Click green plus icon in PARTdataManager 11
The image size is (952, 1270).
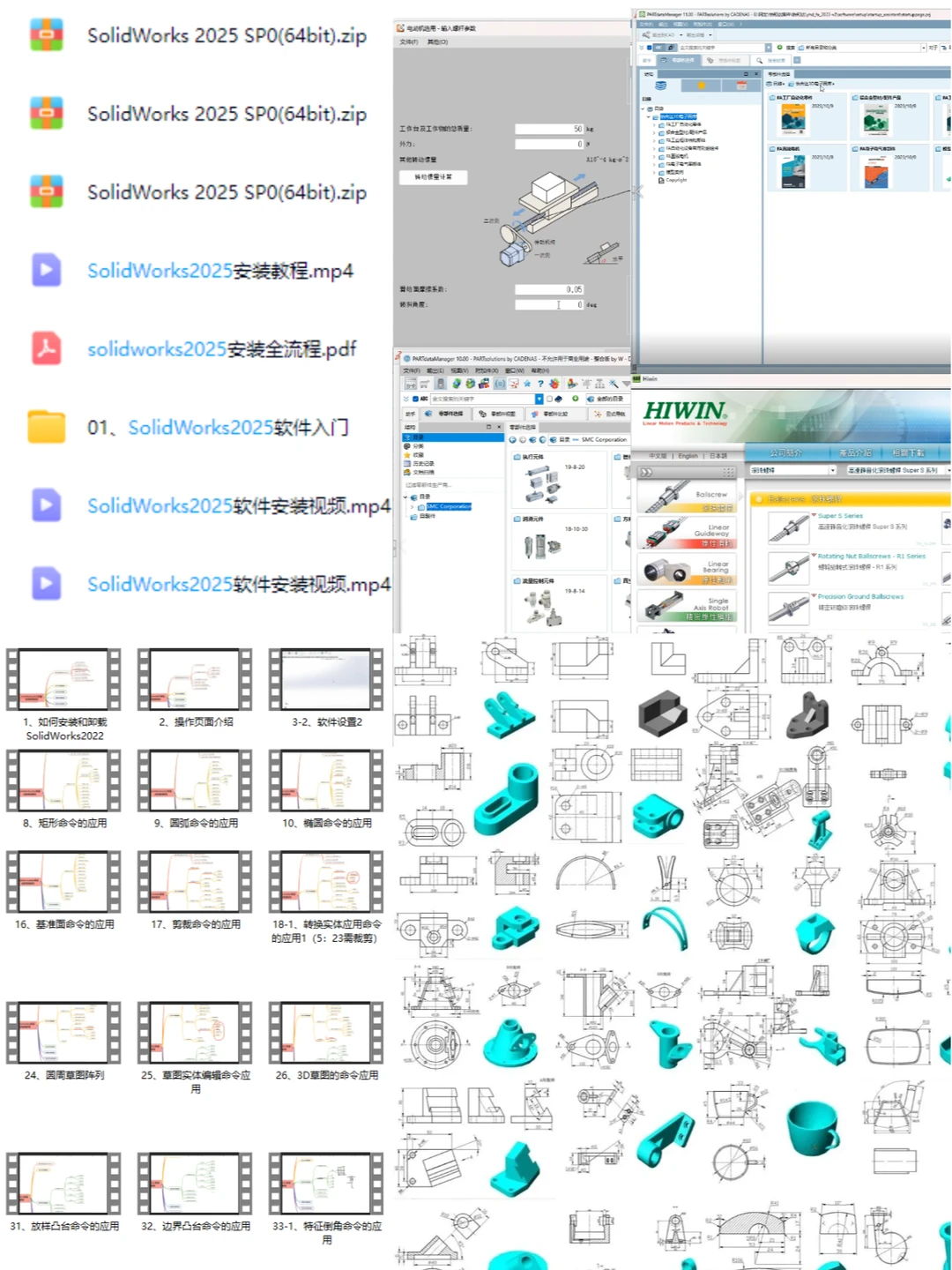point(780,48)
